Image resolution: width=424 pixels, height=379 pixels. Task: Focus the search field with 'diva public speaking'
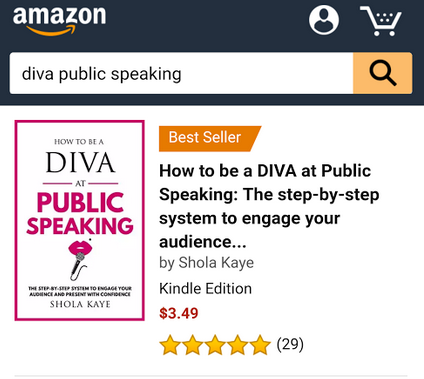(181, 73)
